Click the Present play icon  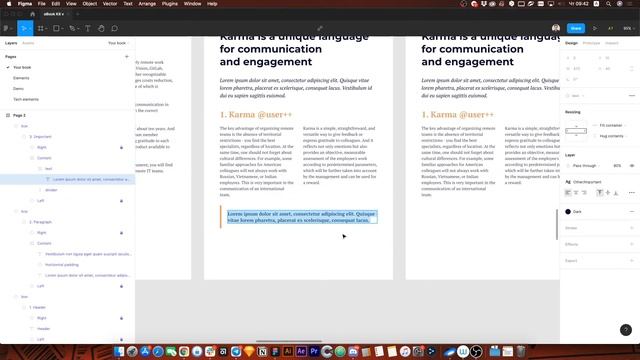pos(595,28)
